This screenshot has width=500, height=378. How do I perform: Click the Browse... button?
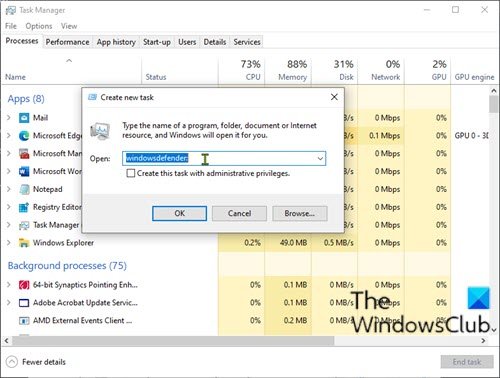(300, 213)
